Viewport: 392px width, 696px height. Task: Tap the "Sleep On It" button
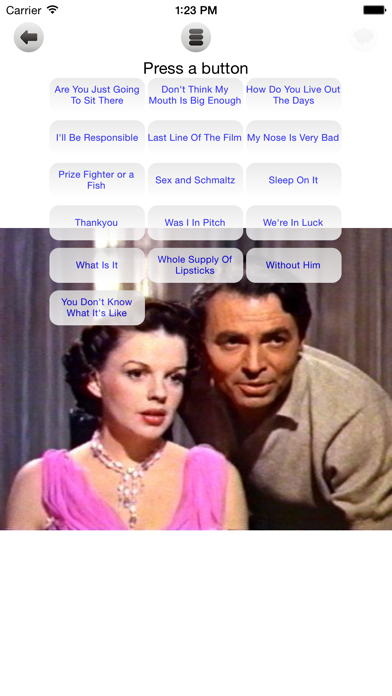(293, 180)
